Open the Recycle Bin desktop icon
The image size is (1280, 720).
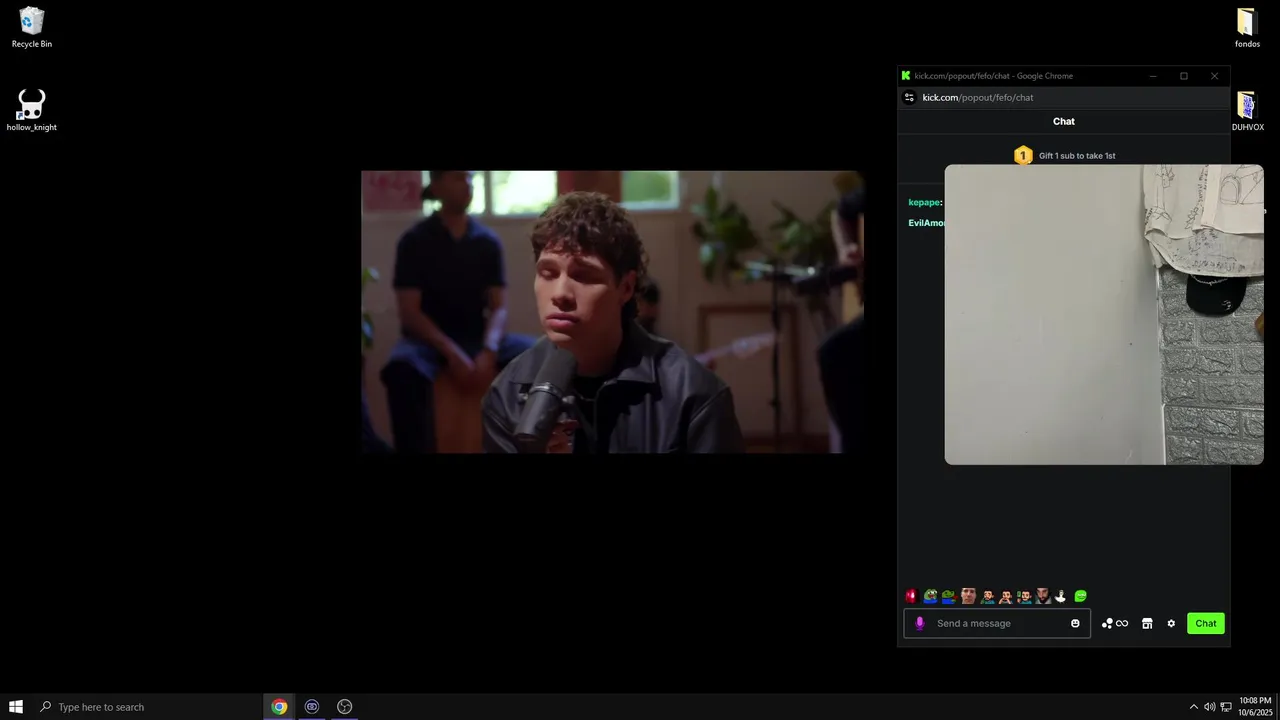pyautogui.click(x=32, y=27)
